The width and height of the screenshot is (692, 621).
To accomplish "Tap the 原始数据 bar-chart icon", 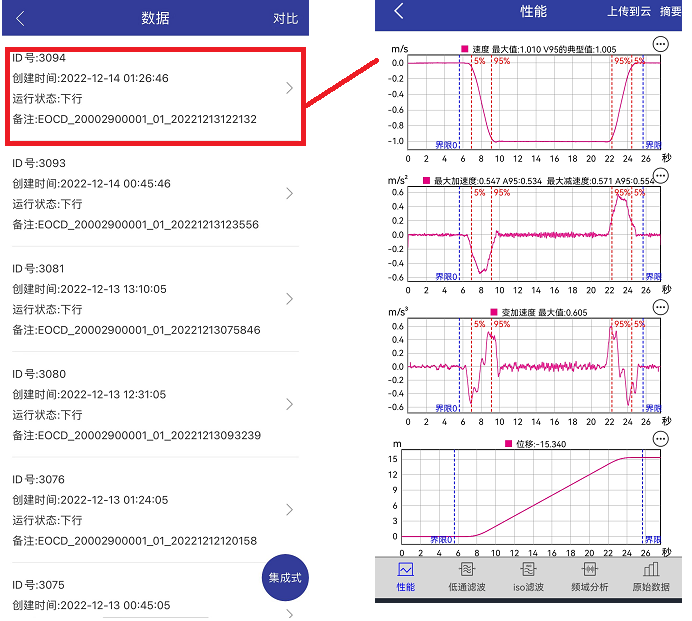I will tap(651, 569).
